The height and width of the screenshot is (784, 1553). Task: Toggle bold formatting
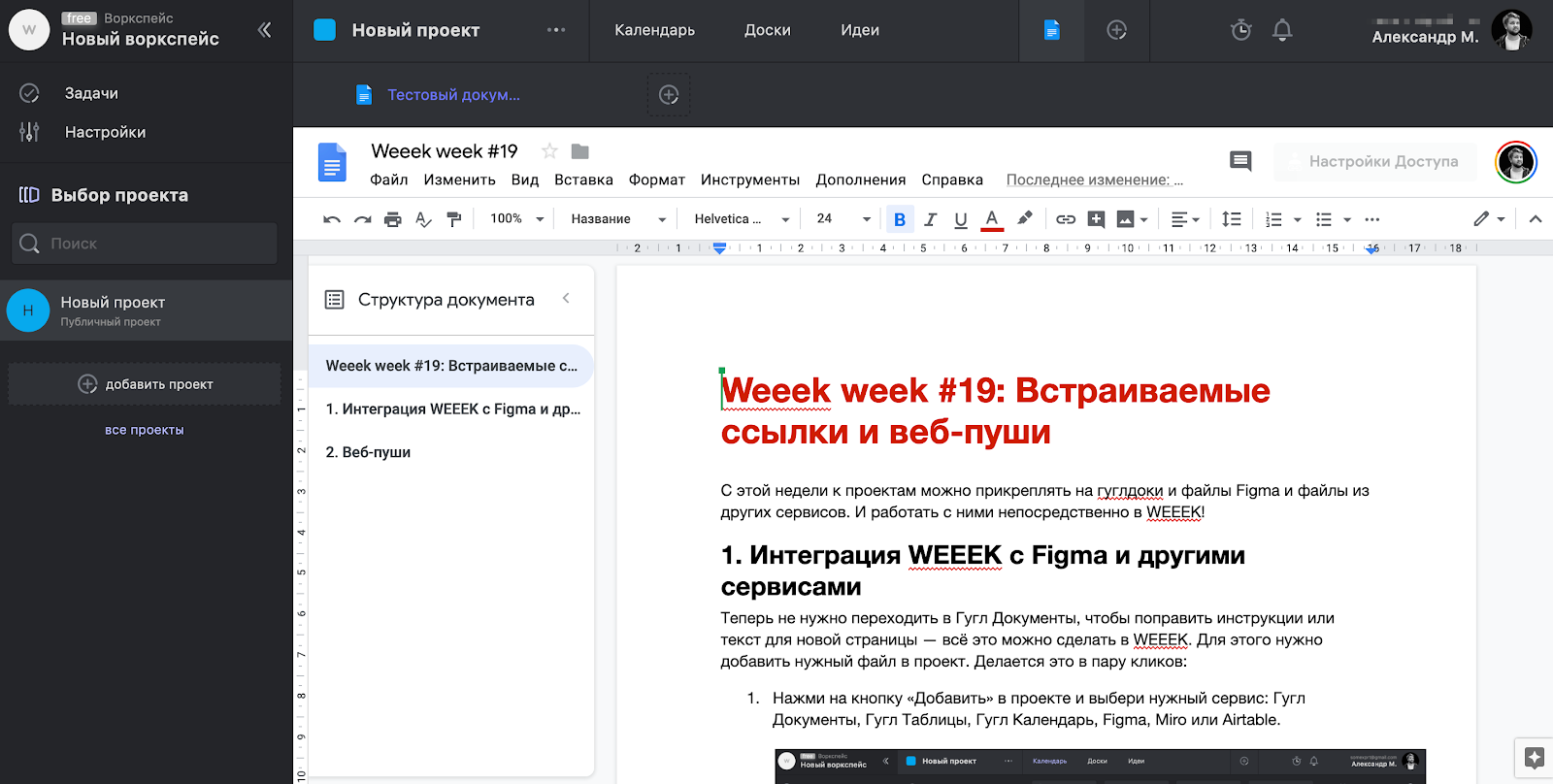[900, 219]
